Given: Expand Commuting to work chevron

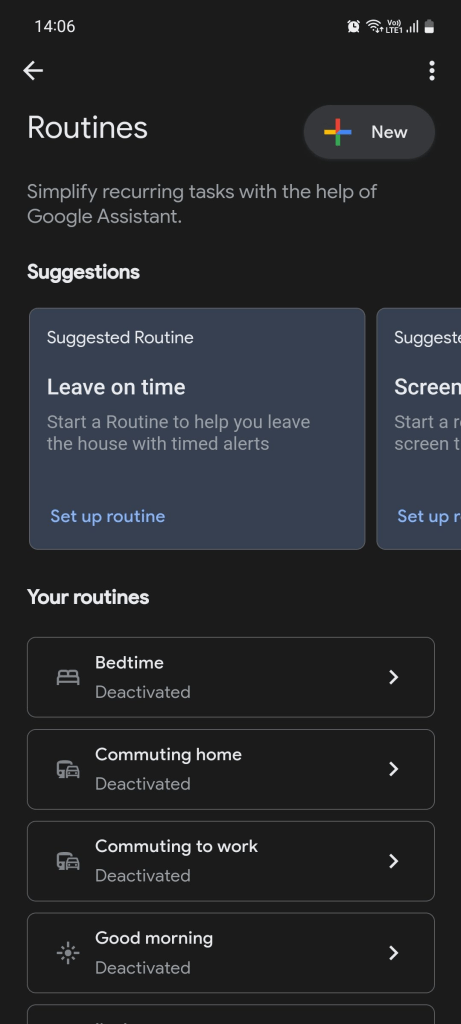Looking at the screenshot, I should [393, 861].
